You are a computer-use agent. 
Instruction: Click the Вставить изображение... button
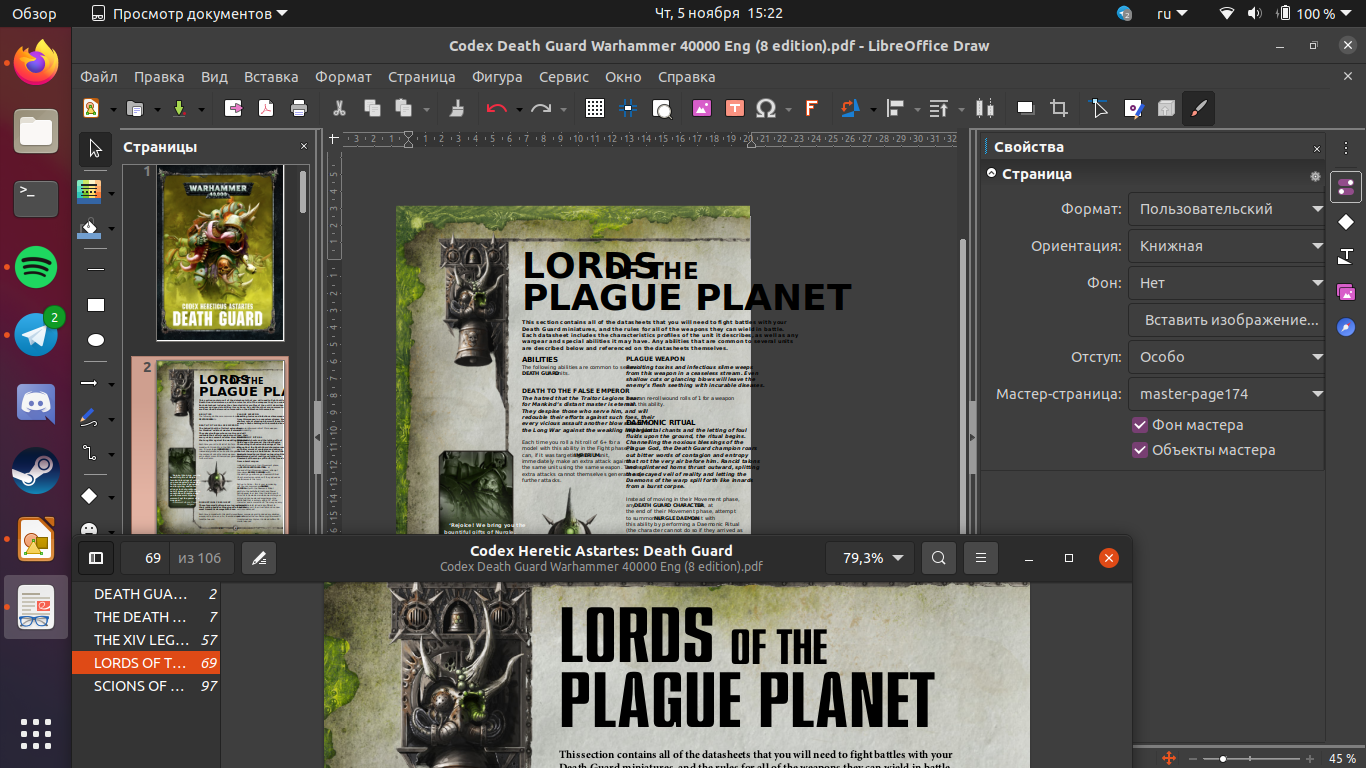tap(1226, 320)
